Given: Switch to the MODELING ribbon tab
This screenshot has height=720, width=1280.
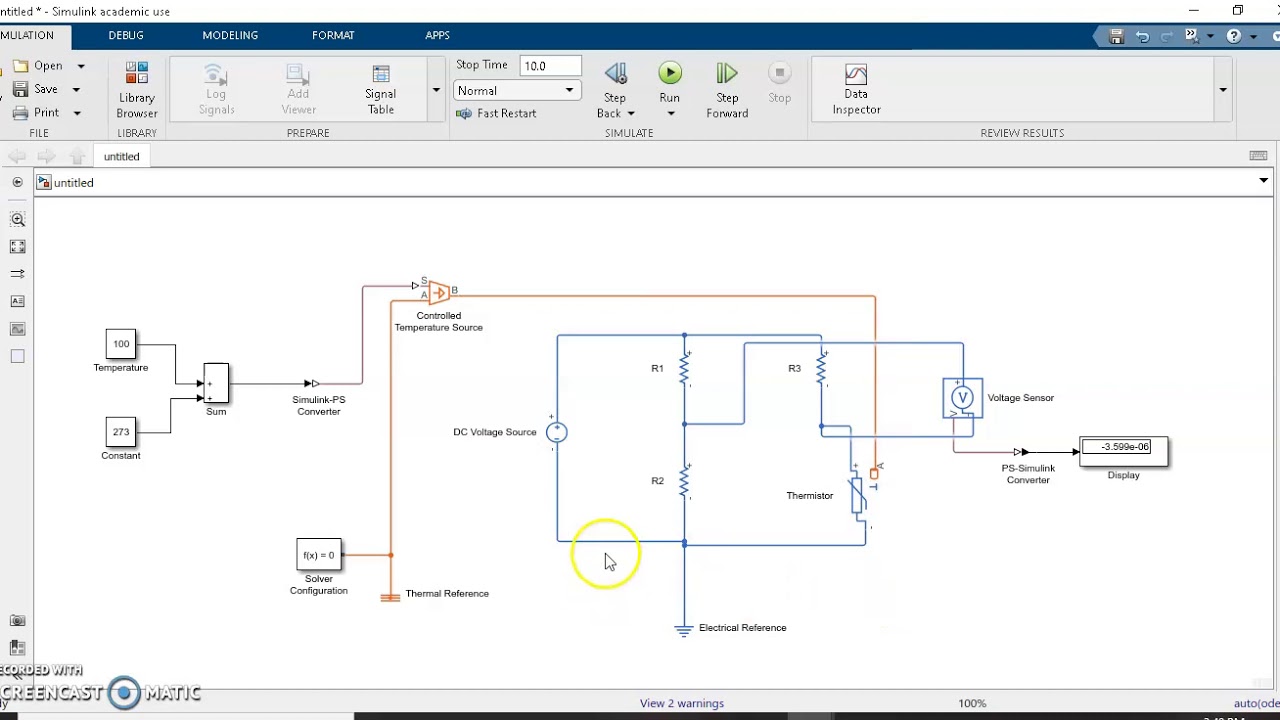Looking at the screenshot, I should click(230, 35).
